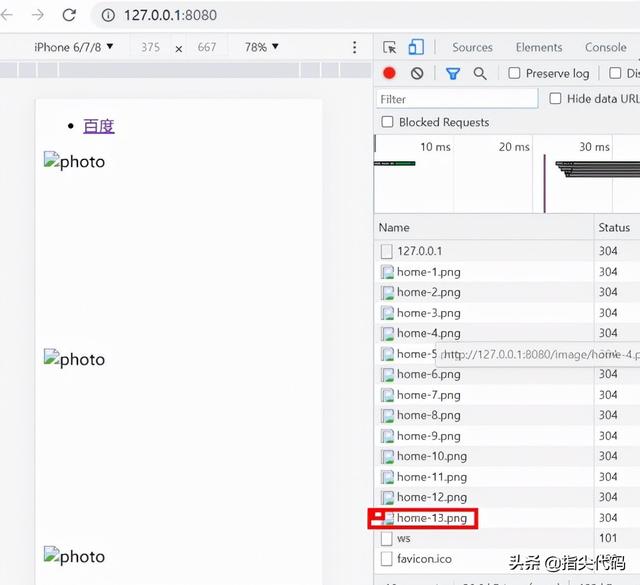The height and width of the screenshot is (585, 640).
Task: Activate the inspect element picker icon
Action: coord(389,47)
